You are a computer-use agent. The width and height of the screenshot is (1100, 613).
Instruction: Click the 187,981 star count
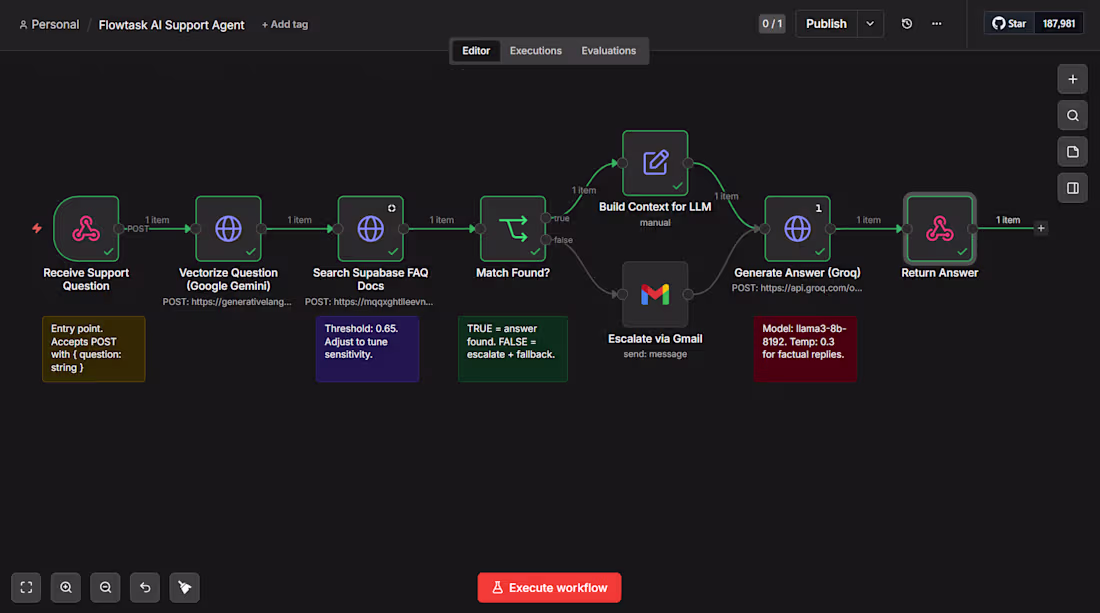tap(1059, 24)
